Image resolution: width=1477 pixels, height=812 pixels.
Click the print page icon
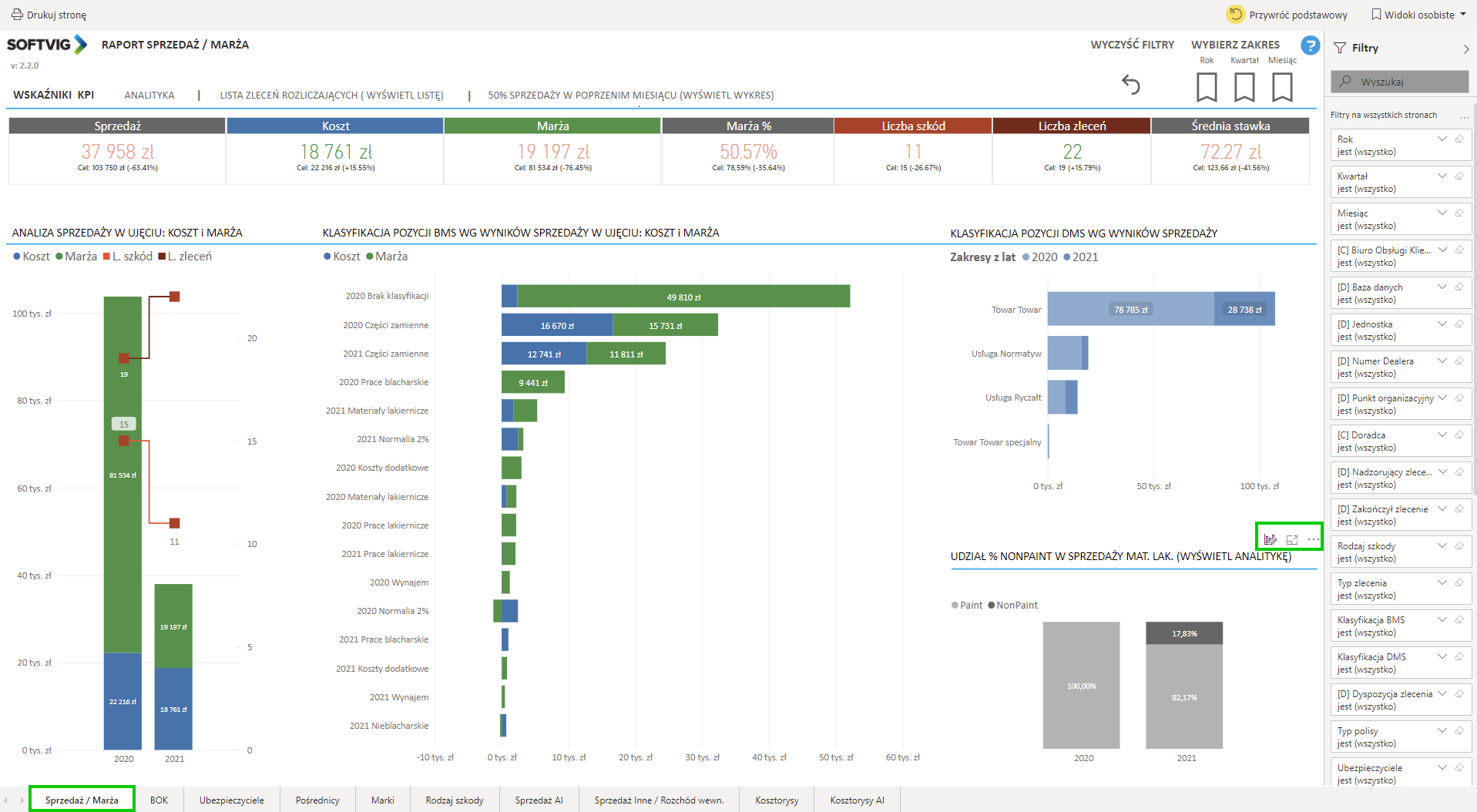click(17, 15)
